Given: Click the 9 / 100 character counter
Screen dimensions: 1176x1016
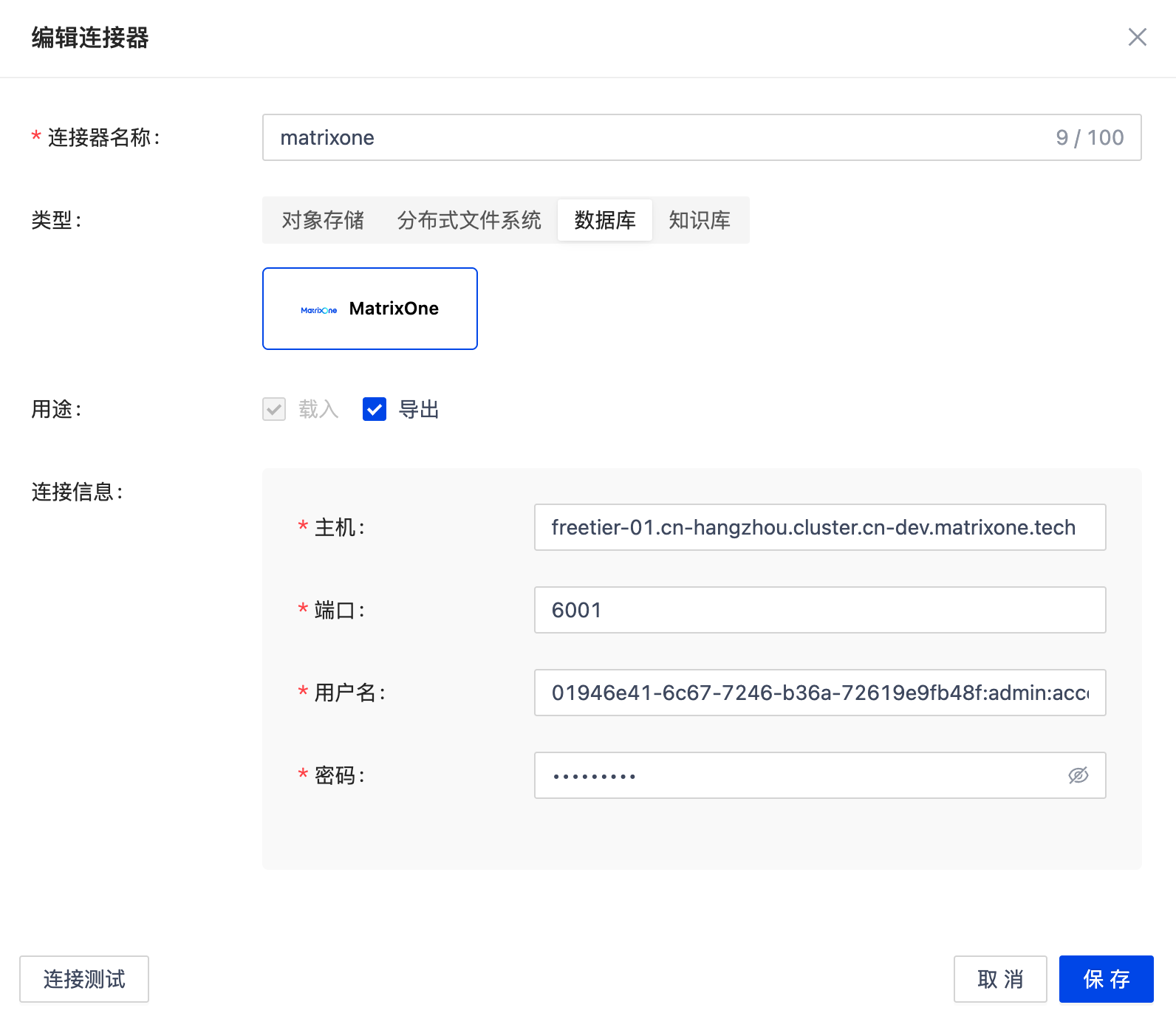Looking at the screenshot, I should click(1090, 137).
